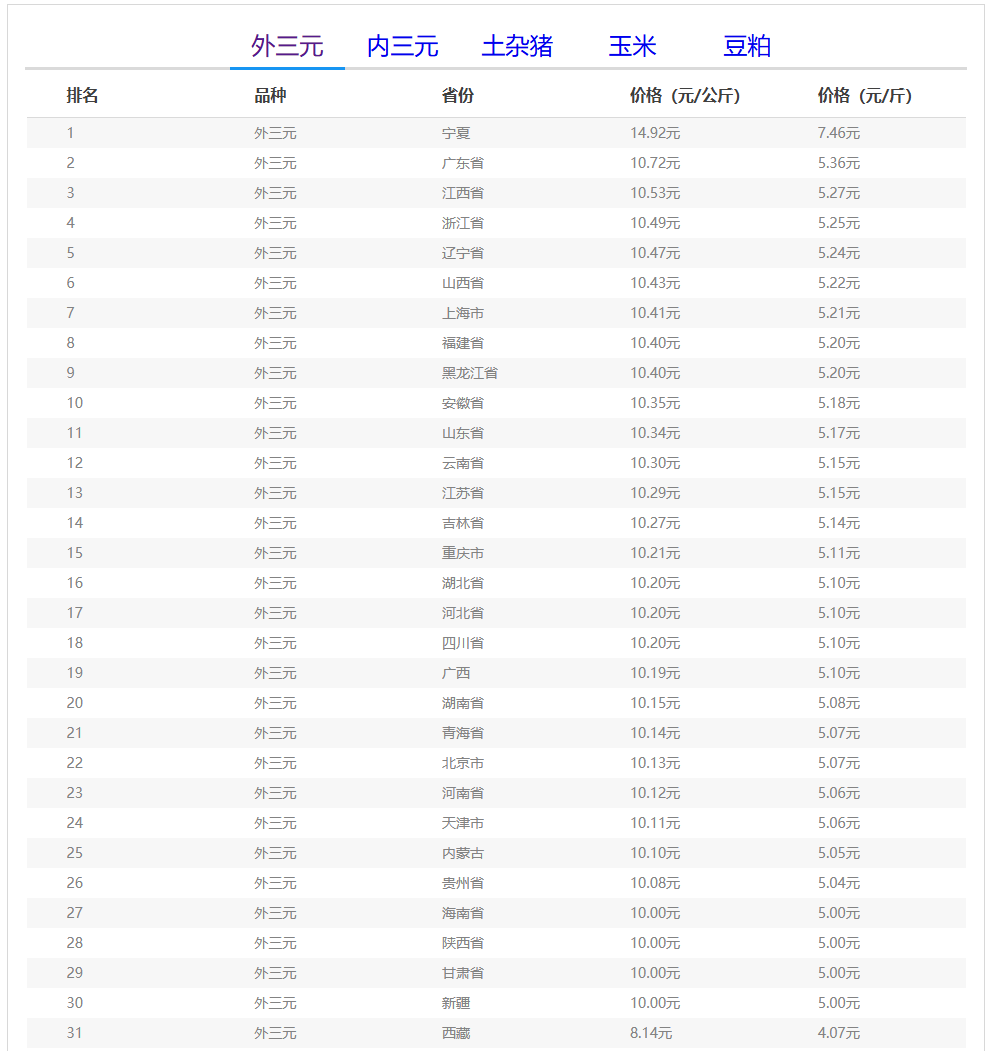Image resolution: width=989 pixels, height=1051 pixels.
Task: Select the 西藏 entry in the last row
Action: (x=456, y=1033)
